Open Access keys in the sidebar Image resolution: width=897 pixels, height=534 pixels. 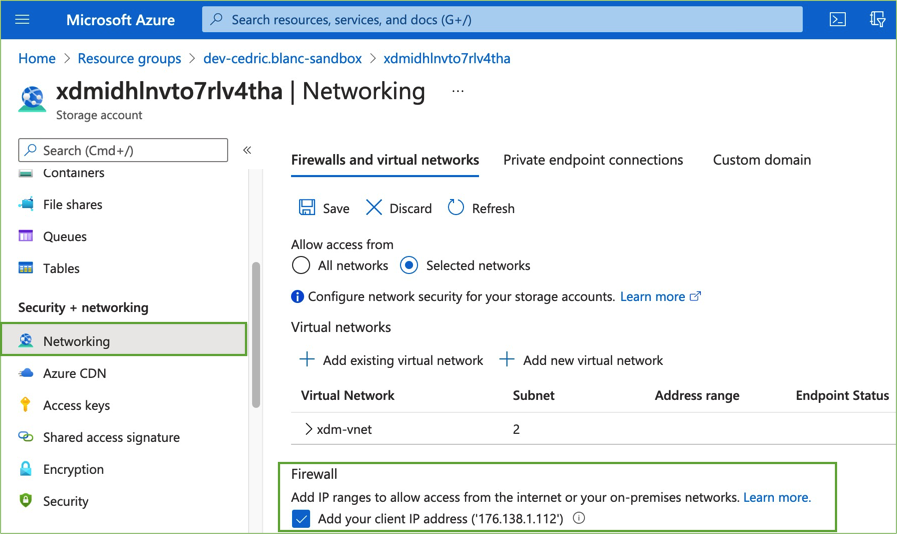(x=76, y=405)
